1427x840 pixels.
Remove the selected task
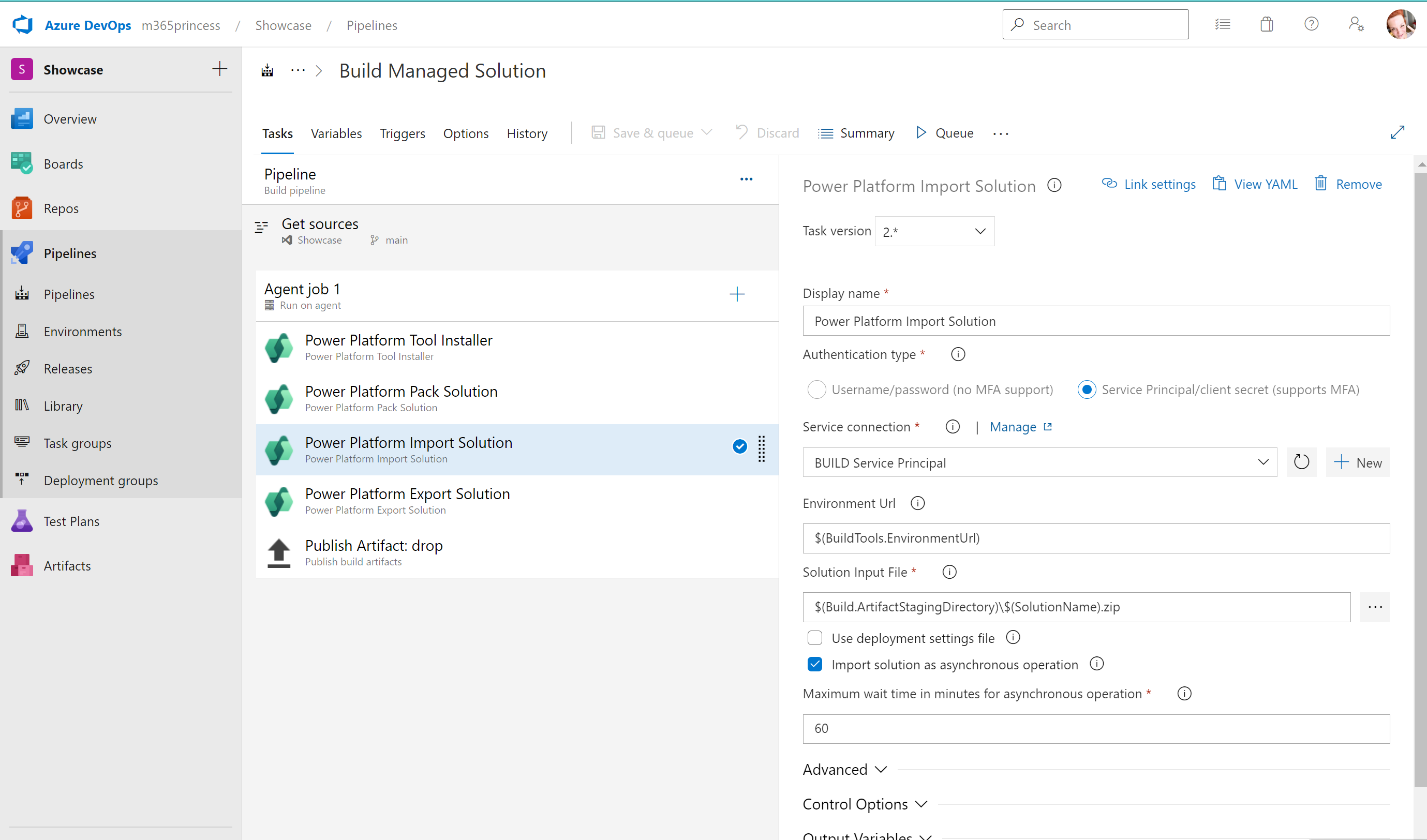point(1348,184)
